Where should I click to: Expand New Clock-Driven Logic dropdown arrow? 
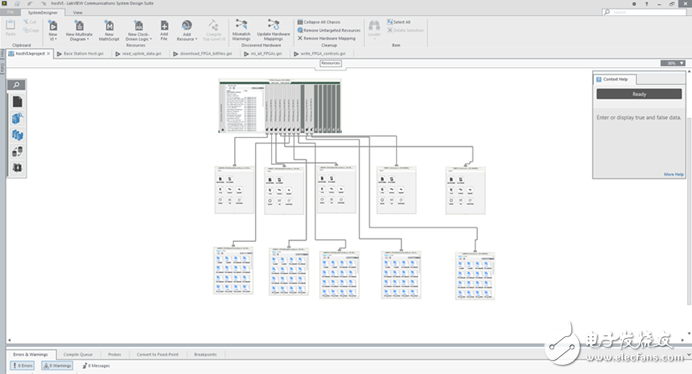tap(151, 39)
